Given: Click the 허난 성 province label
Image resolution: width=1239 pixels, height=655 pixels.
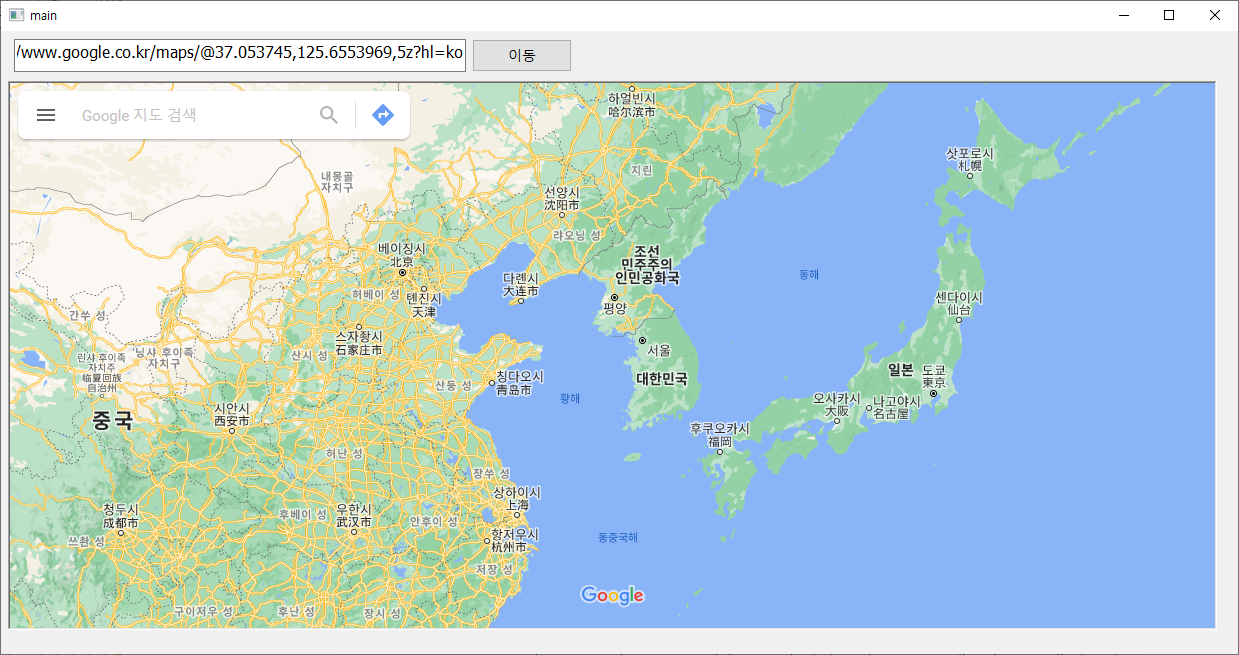Looking at the screenshot, I should pyautogui.click(x=344, y=454).
